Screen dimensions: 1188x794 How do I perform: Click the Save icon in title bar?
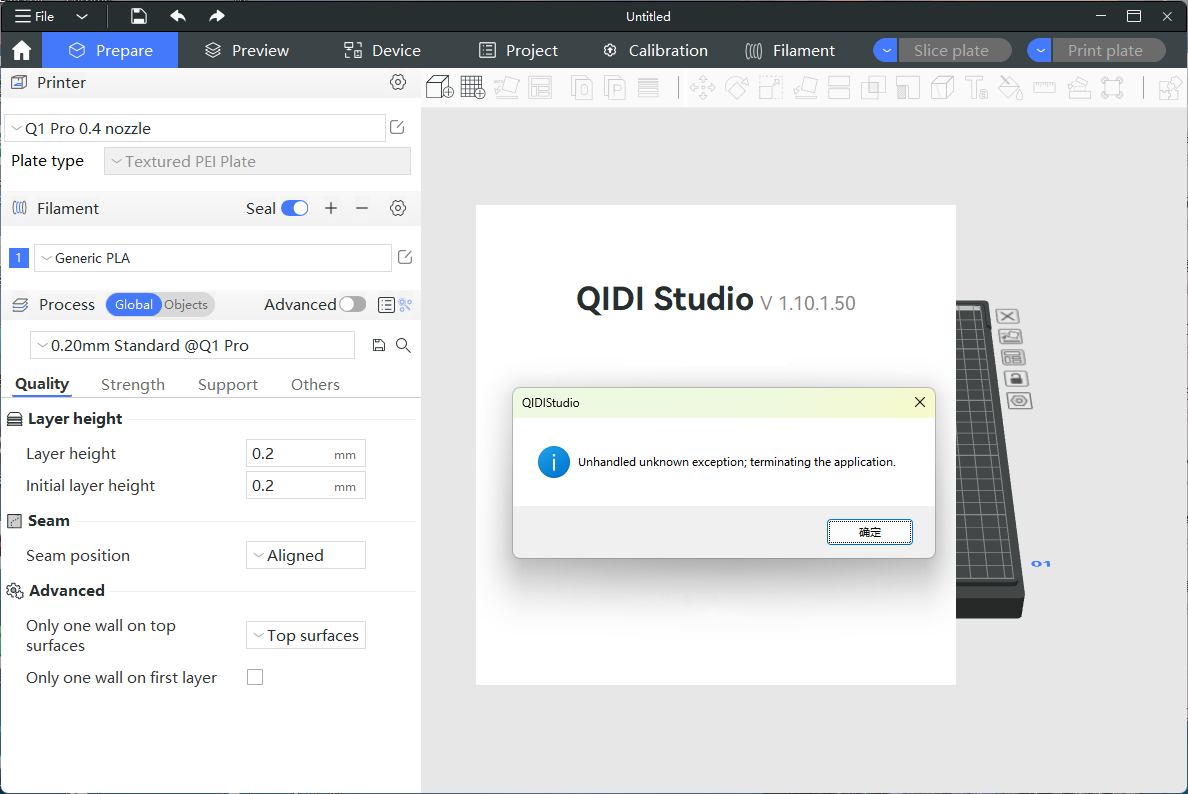pyautogui.click(x=139, y=16)
